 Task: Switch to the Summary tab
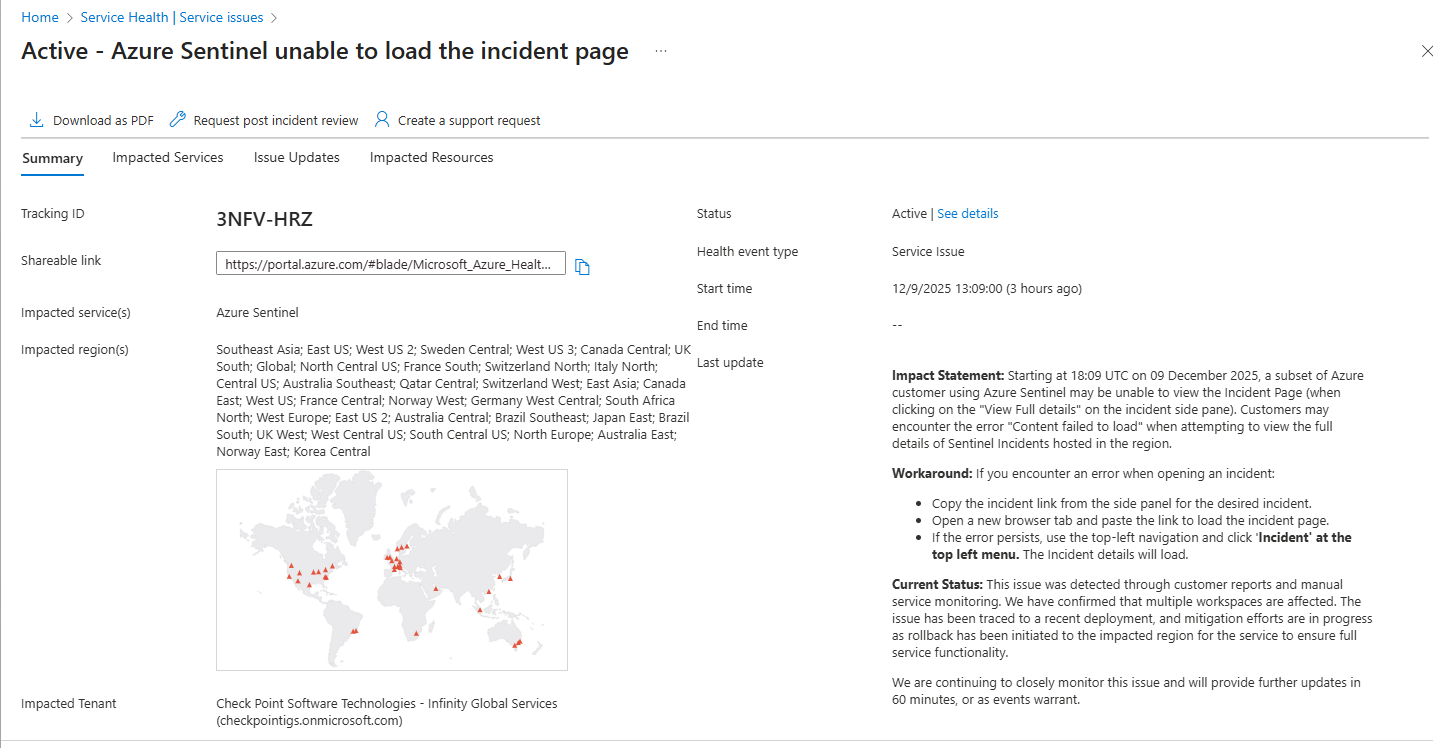pos(52,158)
